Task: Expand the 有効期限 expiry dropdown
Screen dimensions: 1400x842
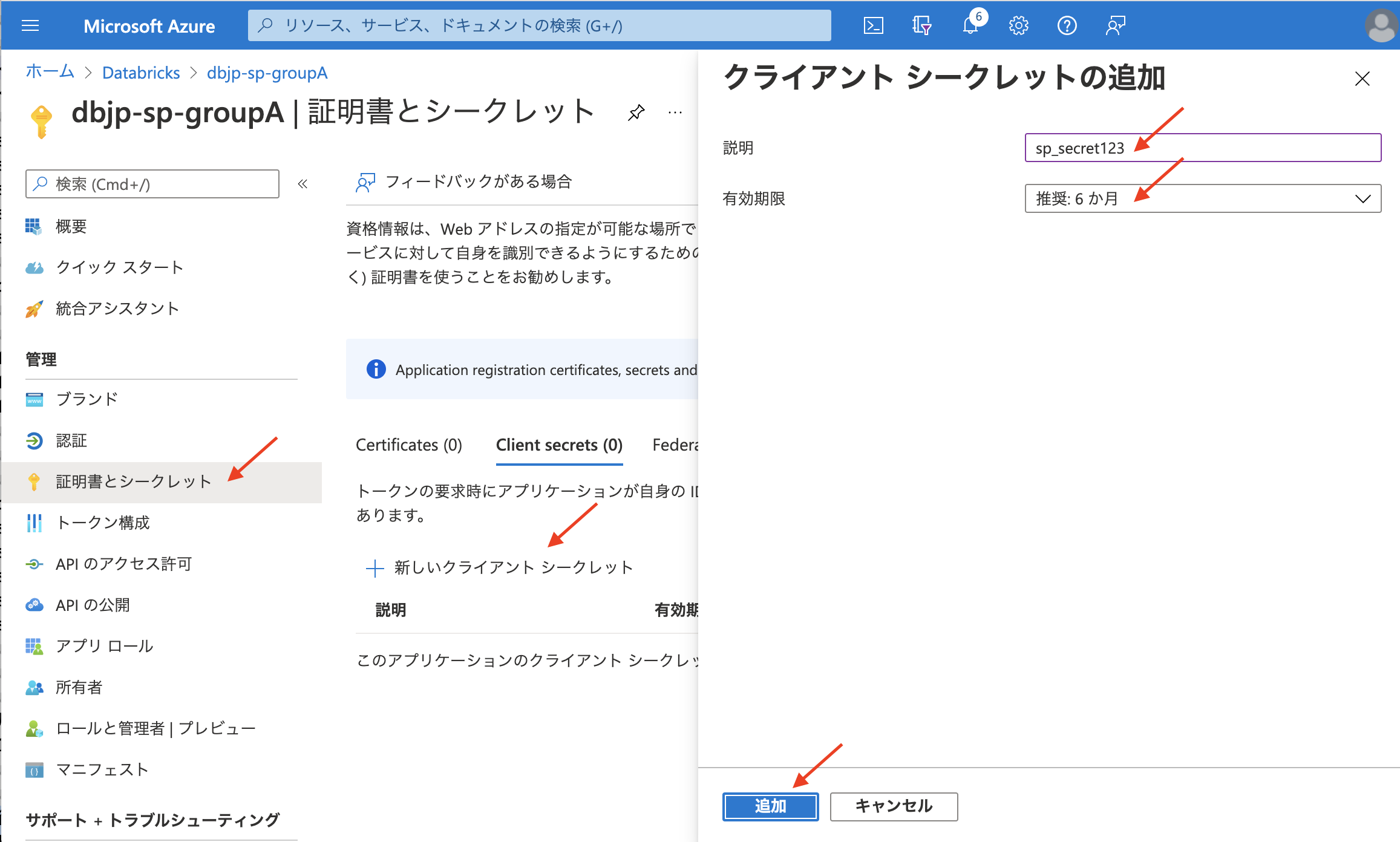Action: click(1202, 198)
